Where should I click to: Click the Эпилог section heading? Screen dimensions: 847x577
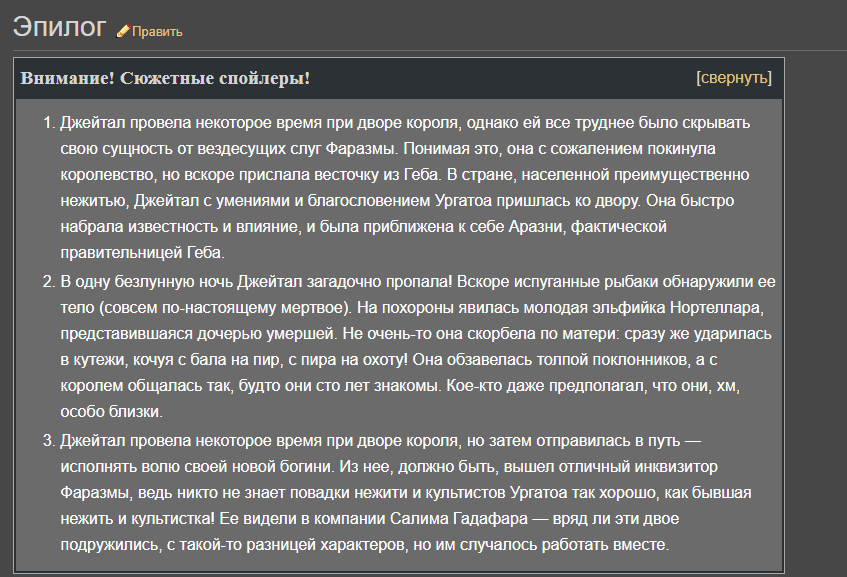[59, 26]
